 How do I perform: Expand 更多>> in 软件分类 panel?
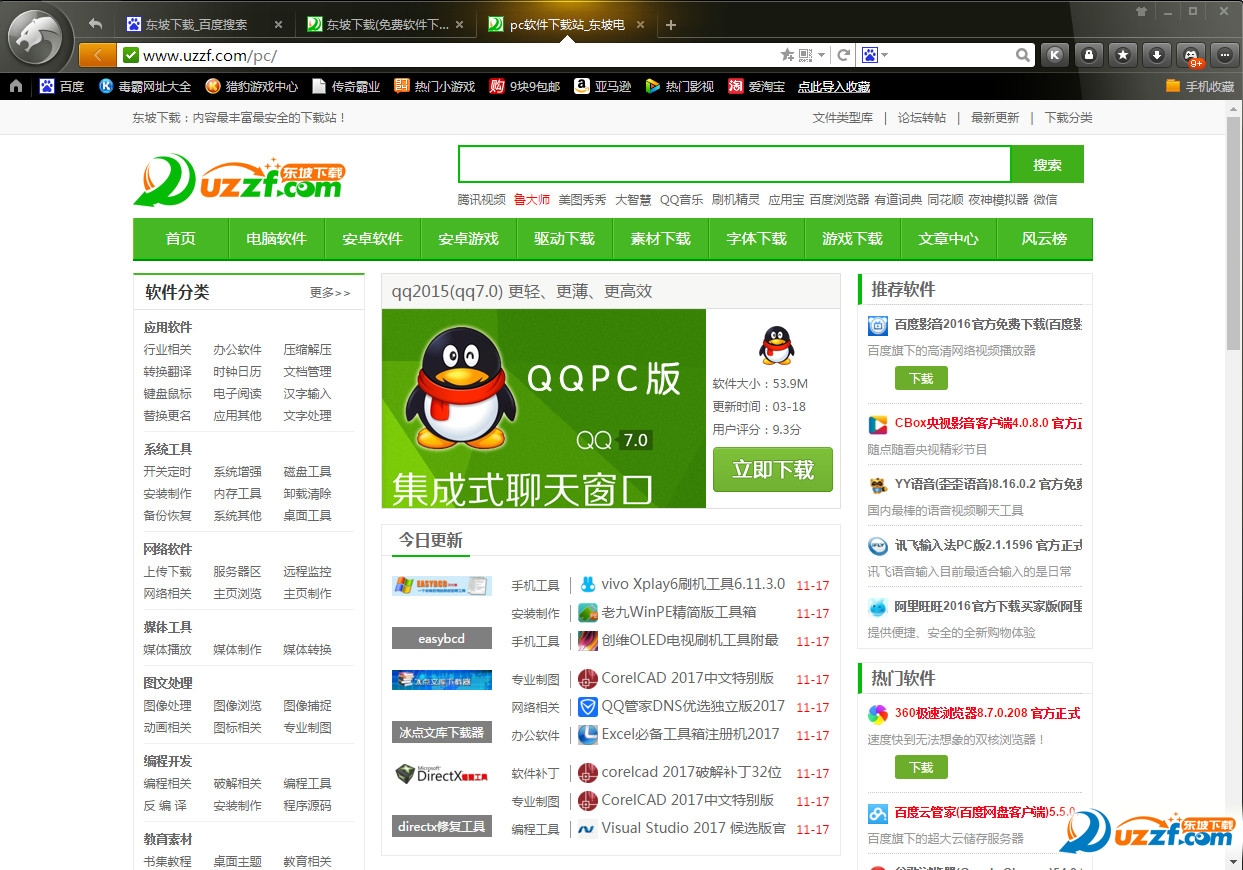click(330, 293)
